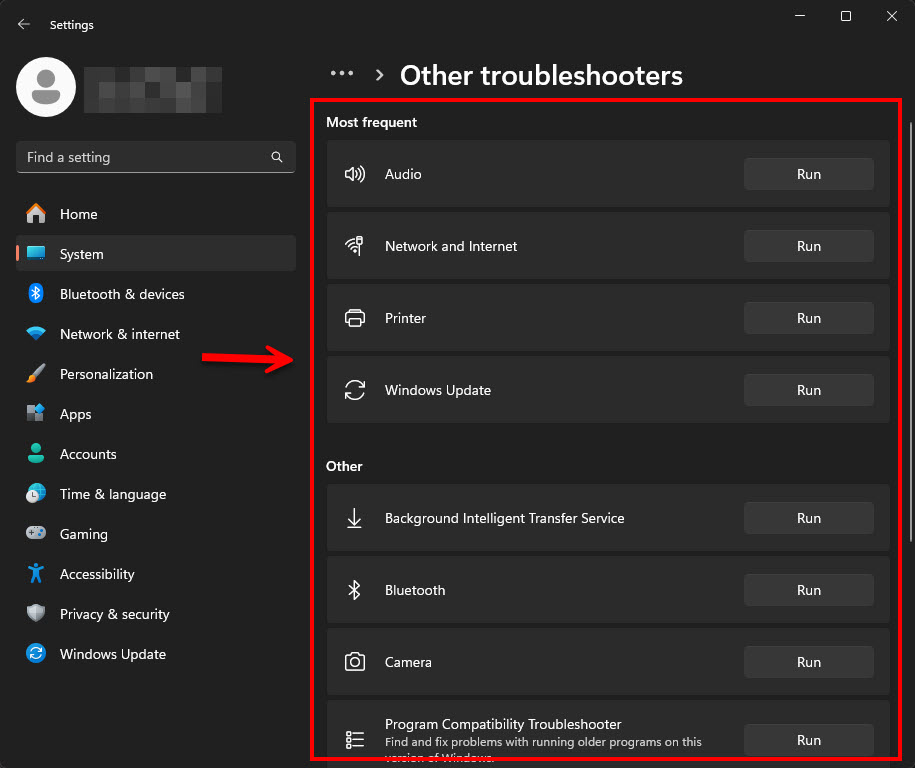Click the Most frequent section label

click(371, 122)
